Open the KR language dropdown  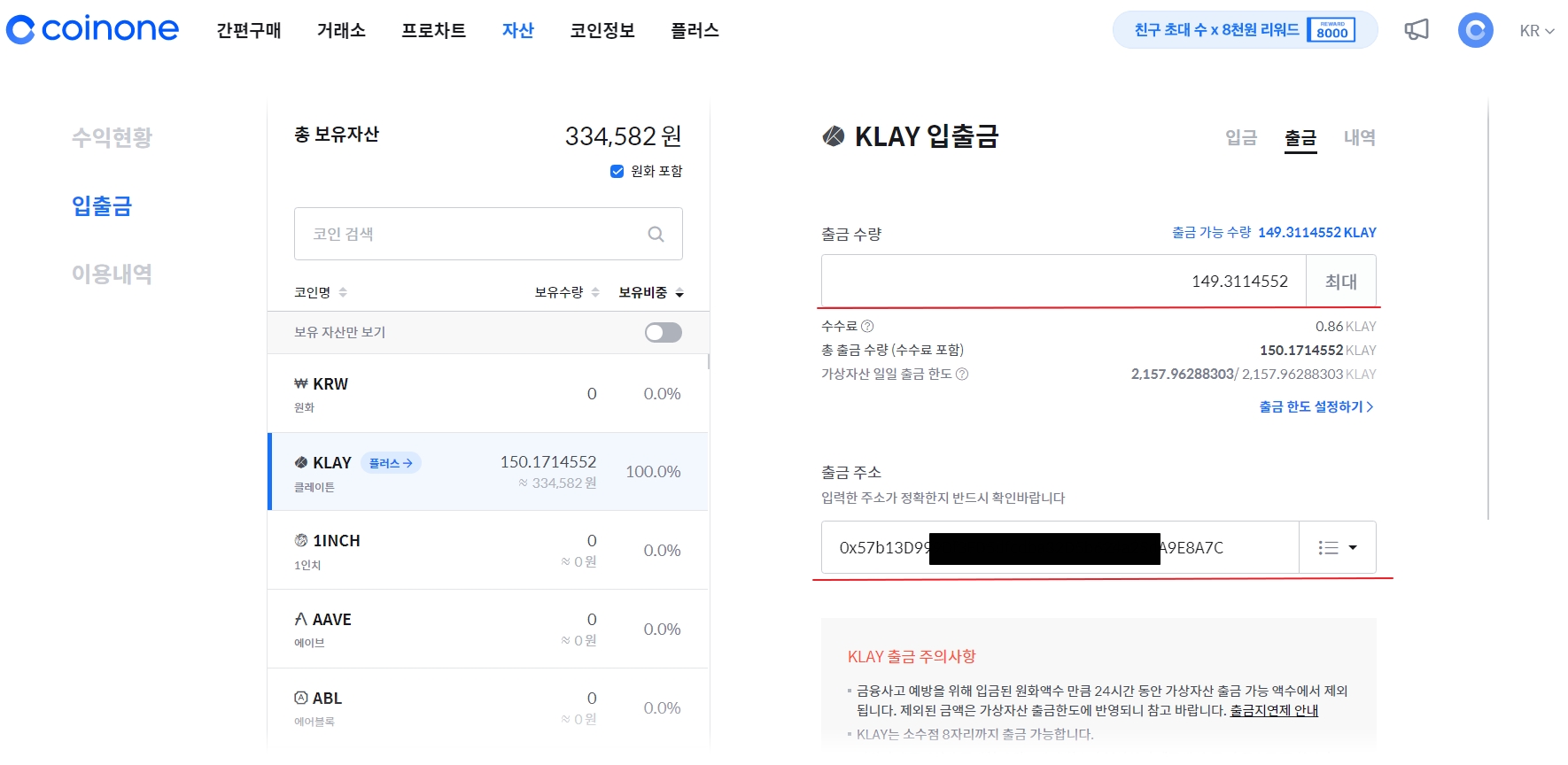point(1537,31)
